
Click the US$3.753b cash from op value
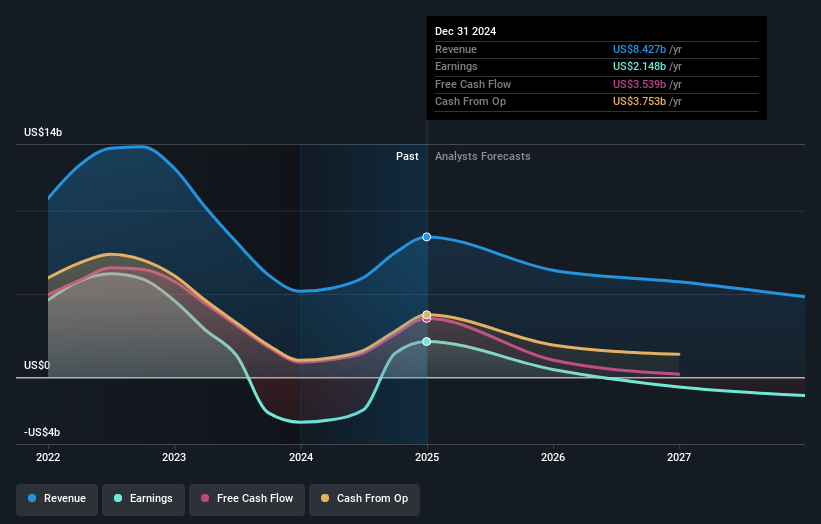coord(639,102)
